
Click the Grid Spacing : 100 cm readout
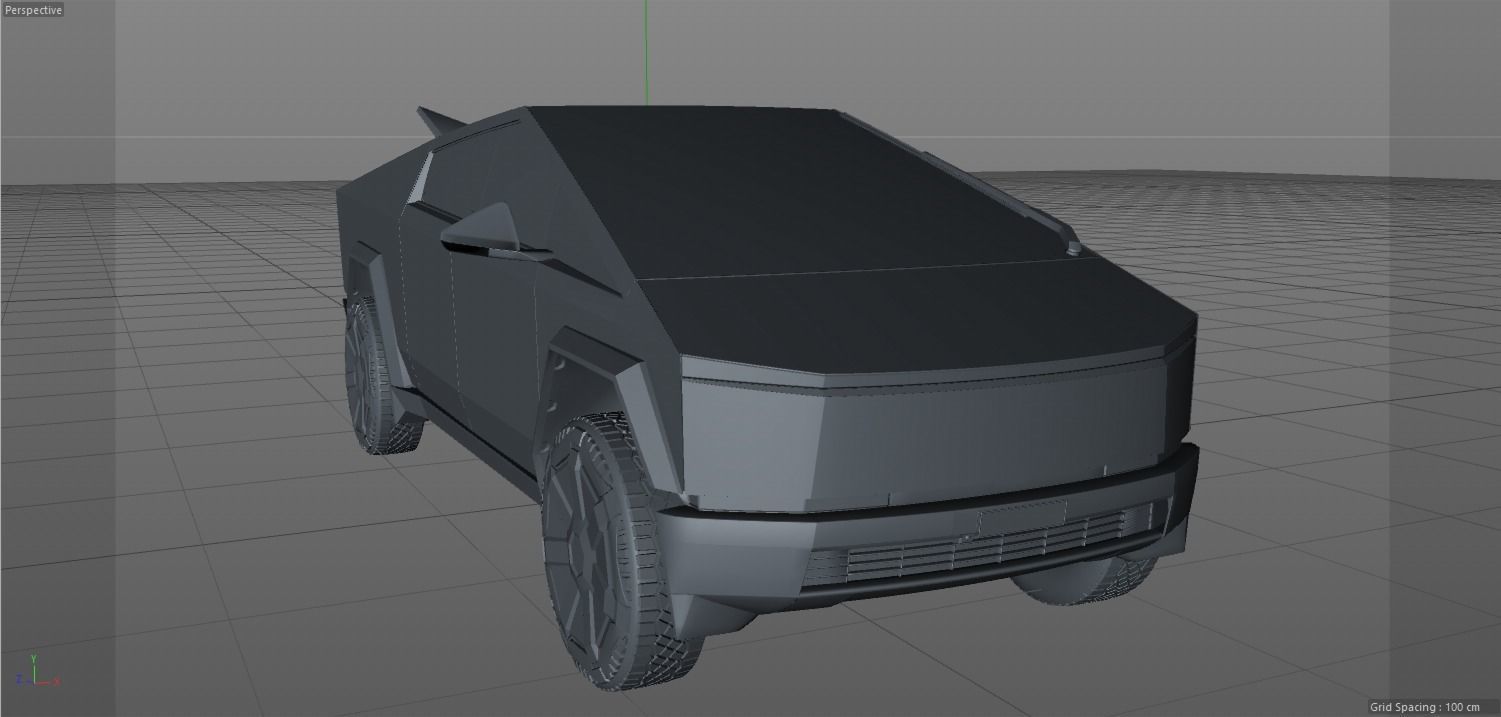click(x=1424, y=706)
